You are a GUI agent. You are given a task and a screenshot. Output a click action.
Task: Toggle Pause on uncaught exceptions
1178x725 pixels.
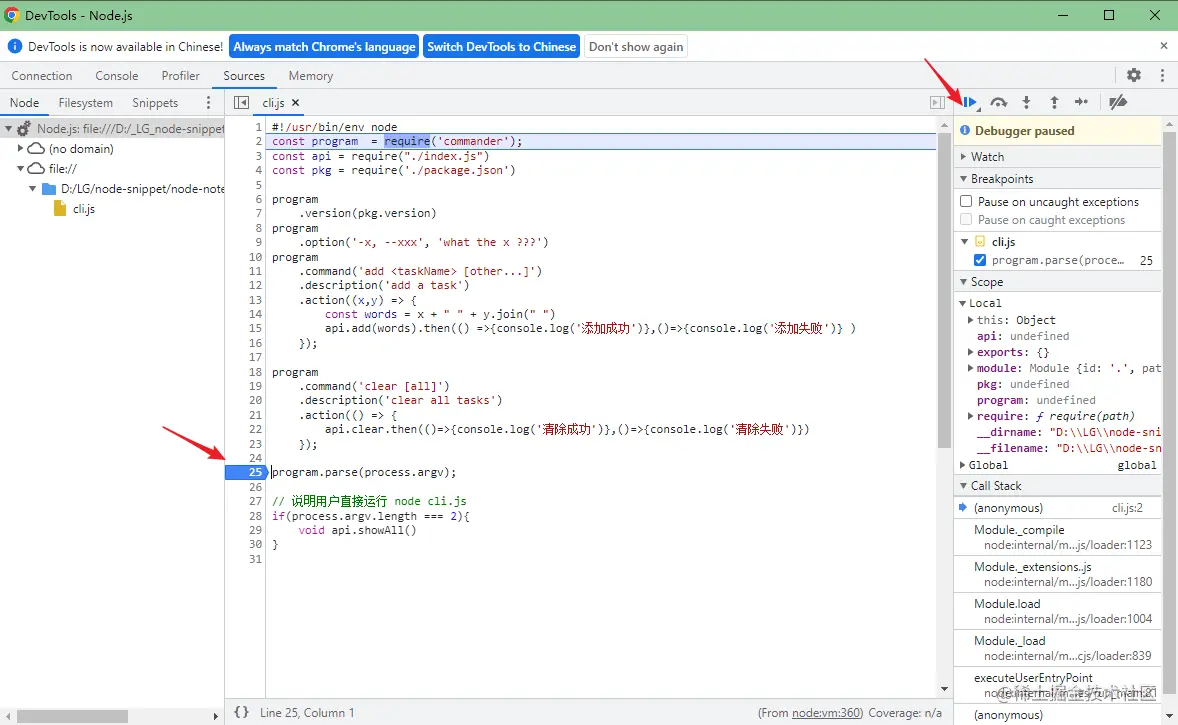tap(966, 201)
